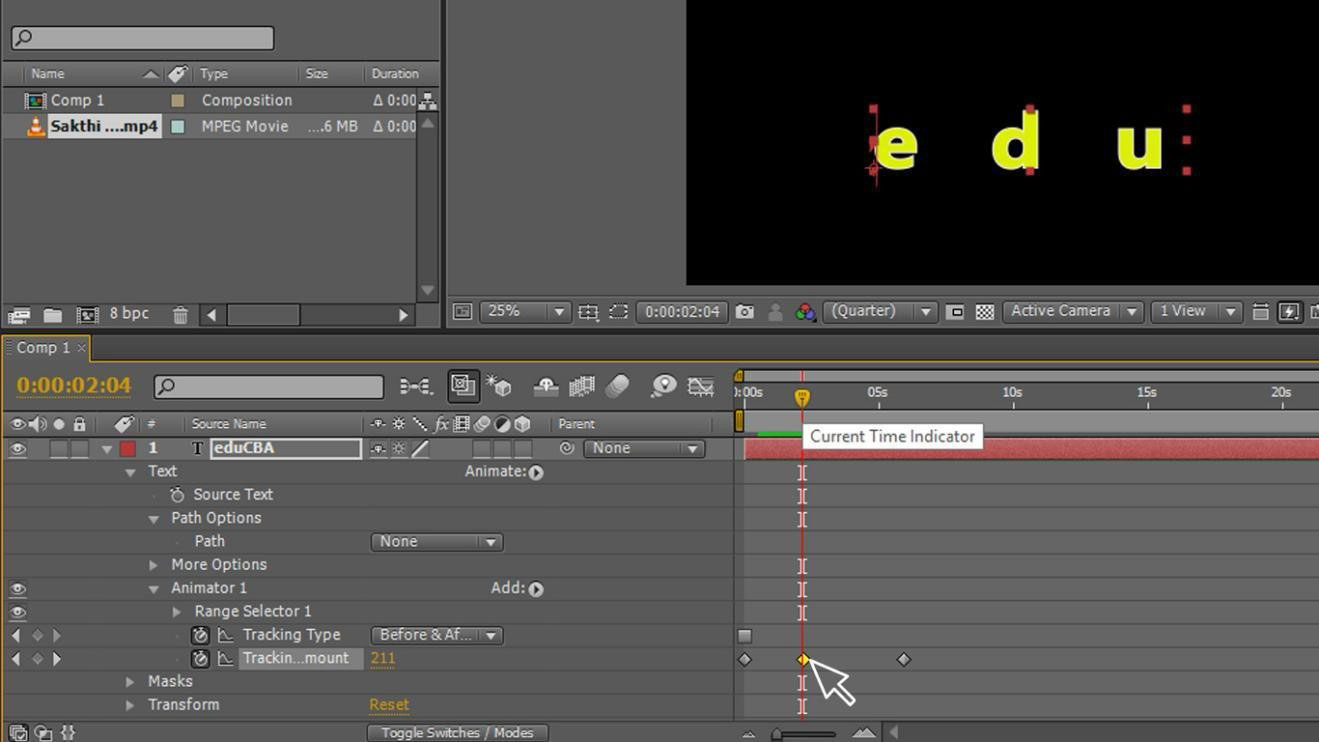The width and height of the screenshot is (1319, 742).
Task: Click the Draft 3D icon
Action: click(x=499, y=386)
